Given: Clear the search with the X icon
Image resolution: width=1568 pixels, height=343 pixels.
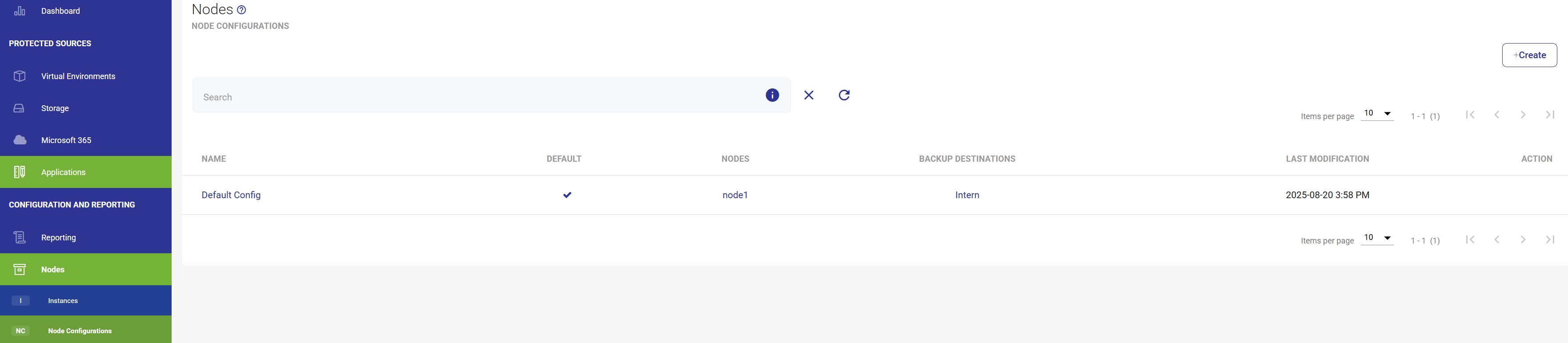Looking at the screenshot, I should 808,95.
